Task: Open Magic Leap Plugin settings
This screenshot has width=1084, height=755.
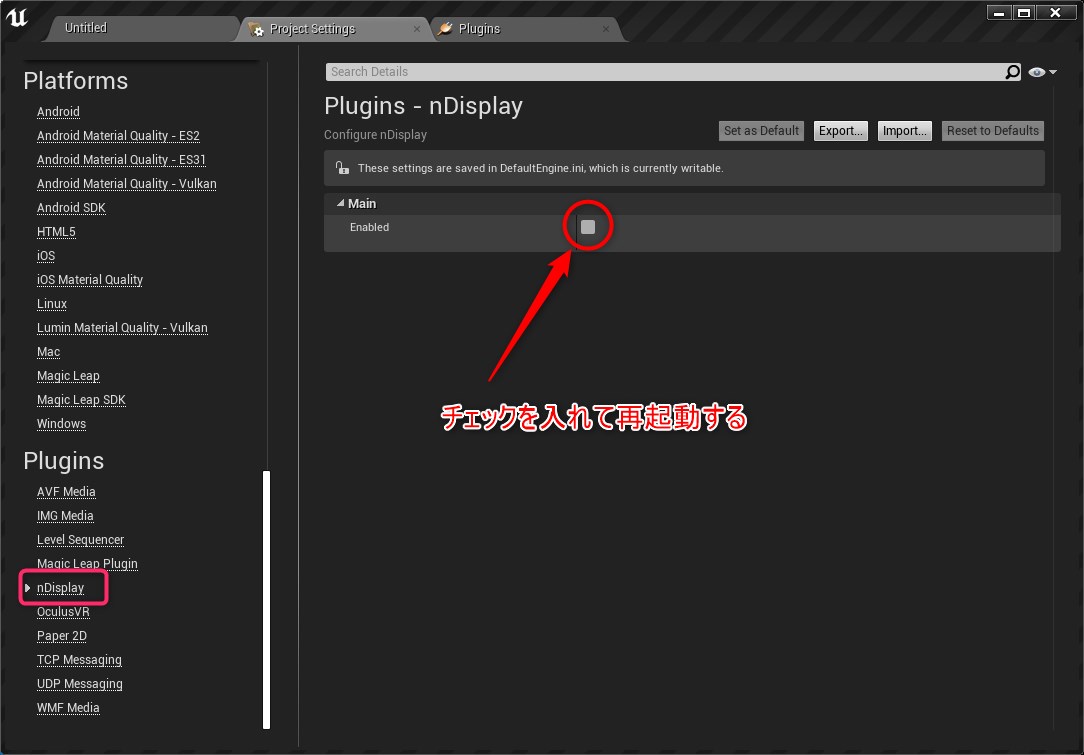Action: pos(87,563)
